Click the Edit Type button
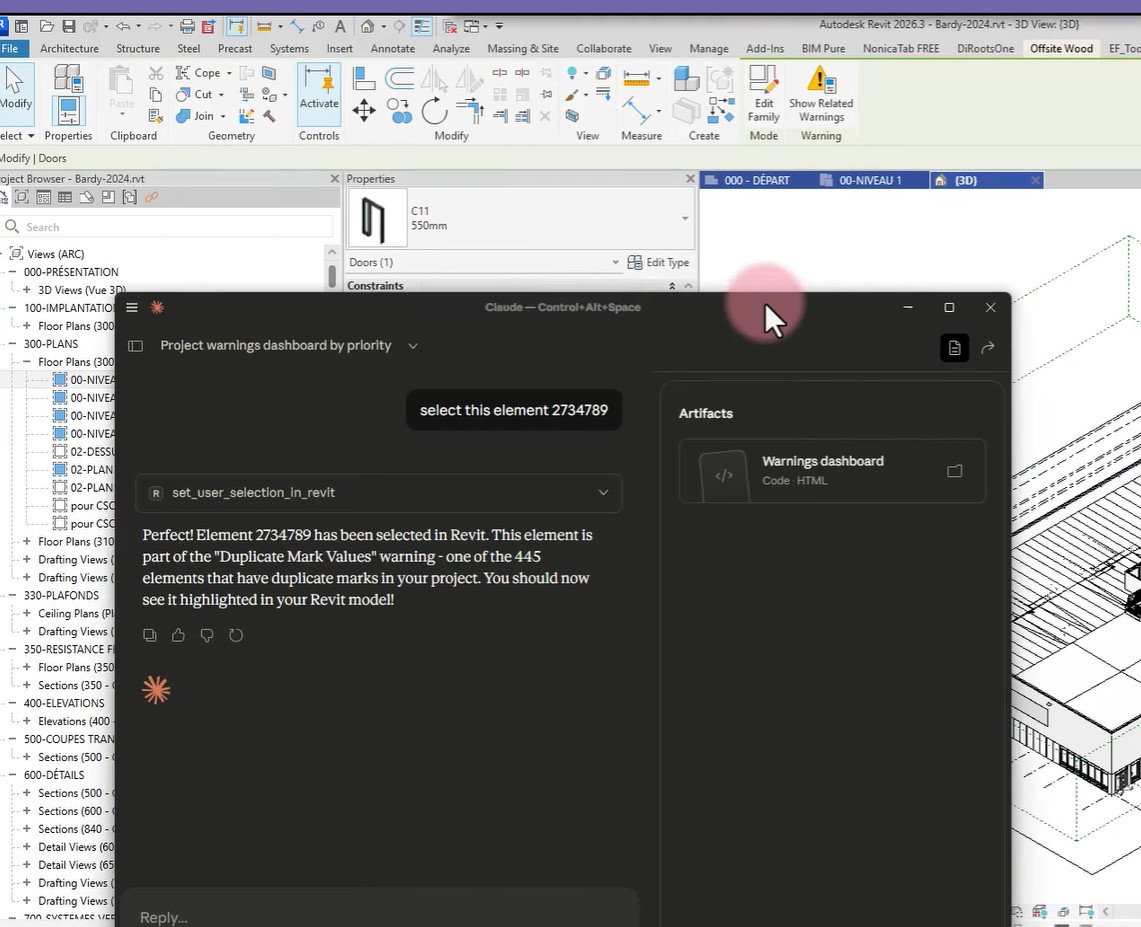1141x927 pixels. click(x=659, y=263)
